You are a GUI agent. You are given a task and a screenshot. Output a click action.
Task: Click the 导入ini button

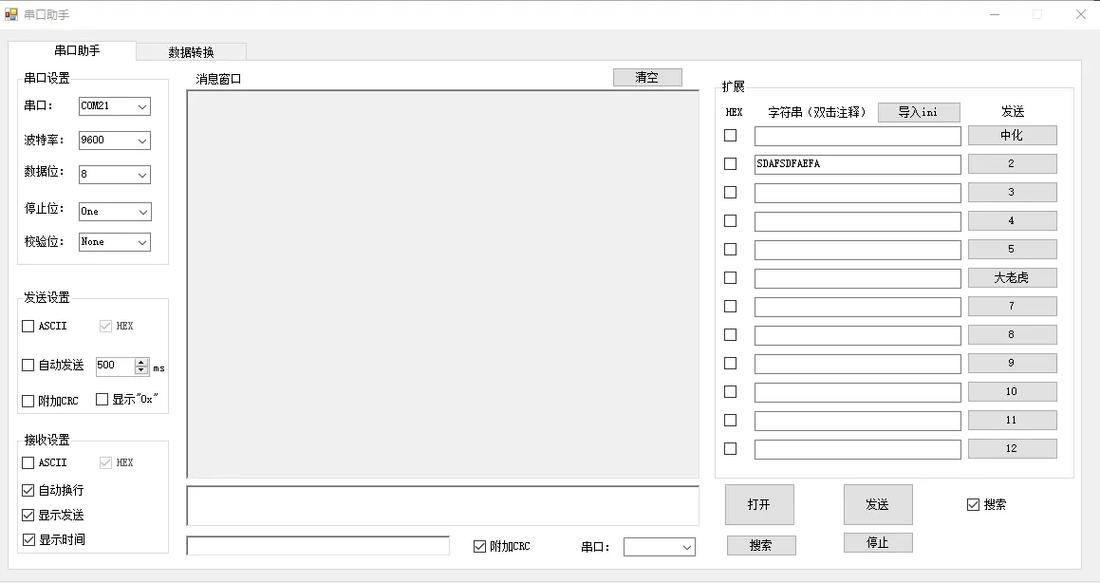point(918,112)
